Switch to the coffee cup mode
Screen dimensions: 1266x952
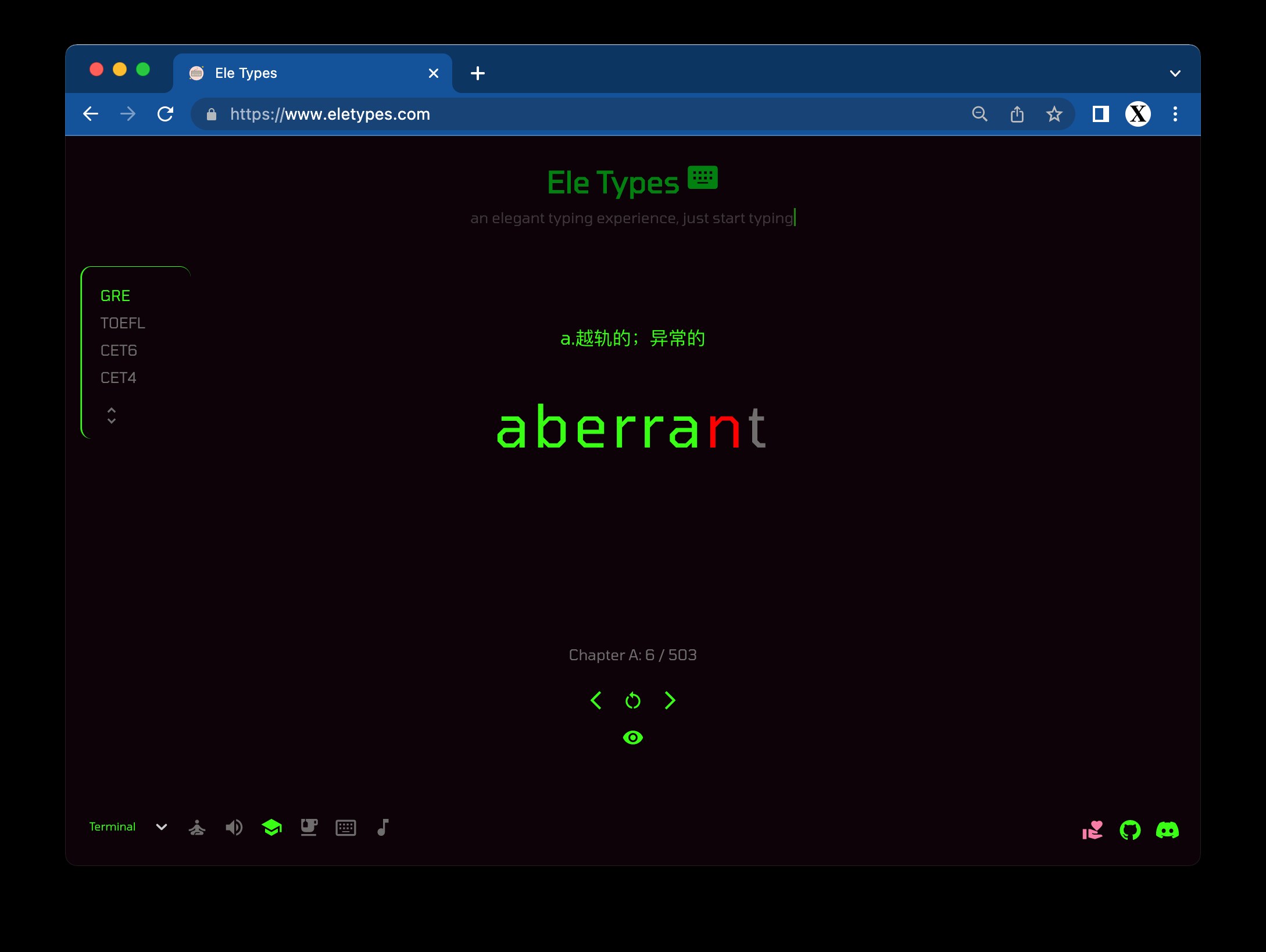(309, 827)
